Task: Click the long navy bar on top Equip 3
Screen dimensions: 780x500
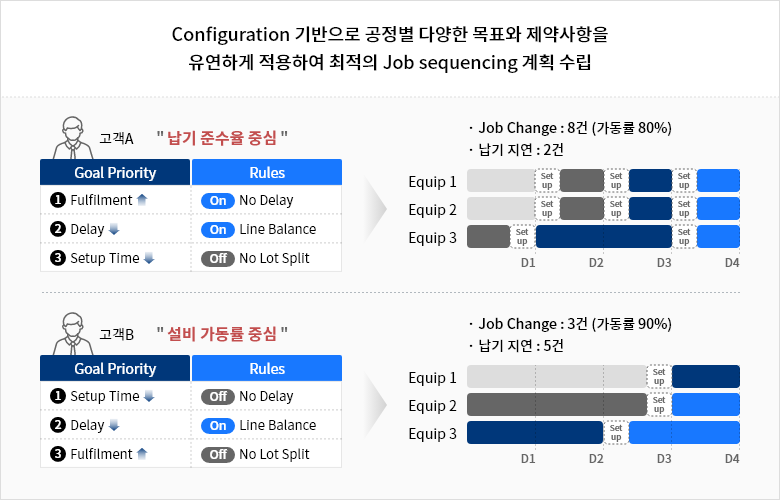Action: point(604,236)
